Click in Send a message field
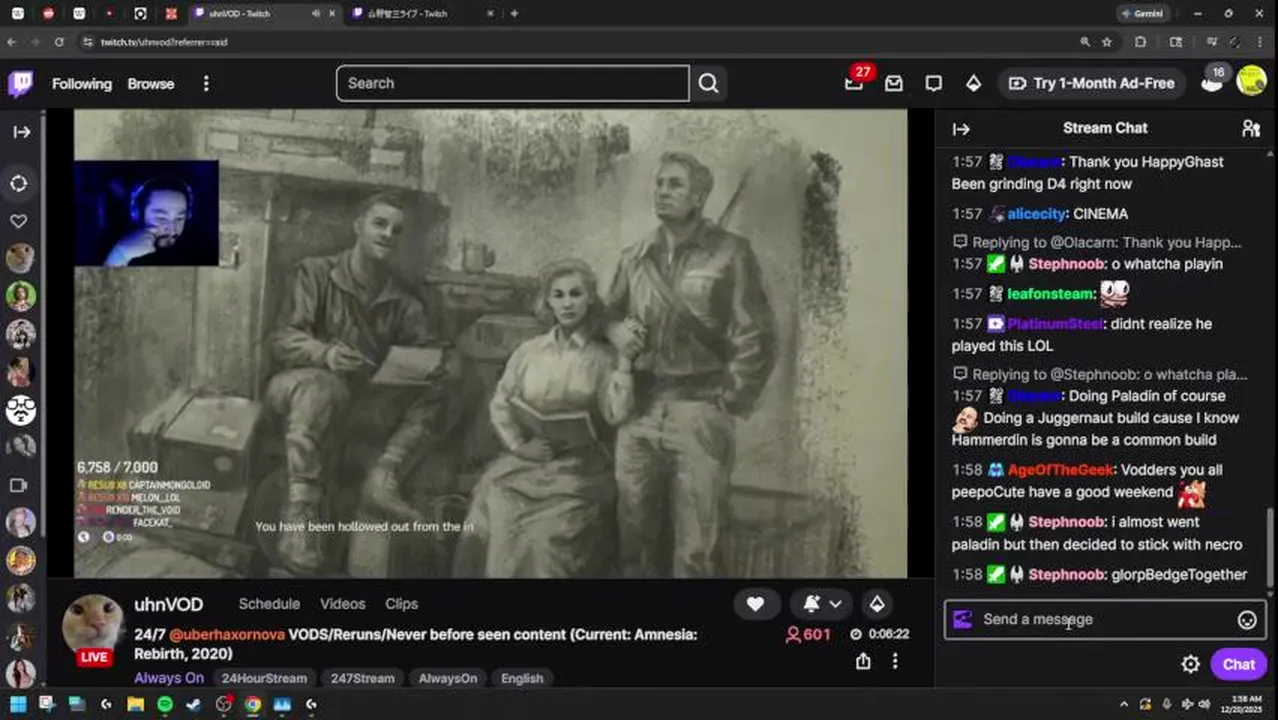Viewport: 1278px width, 720px height. [x=1105, y=619]
